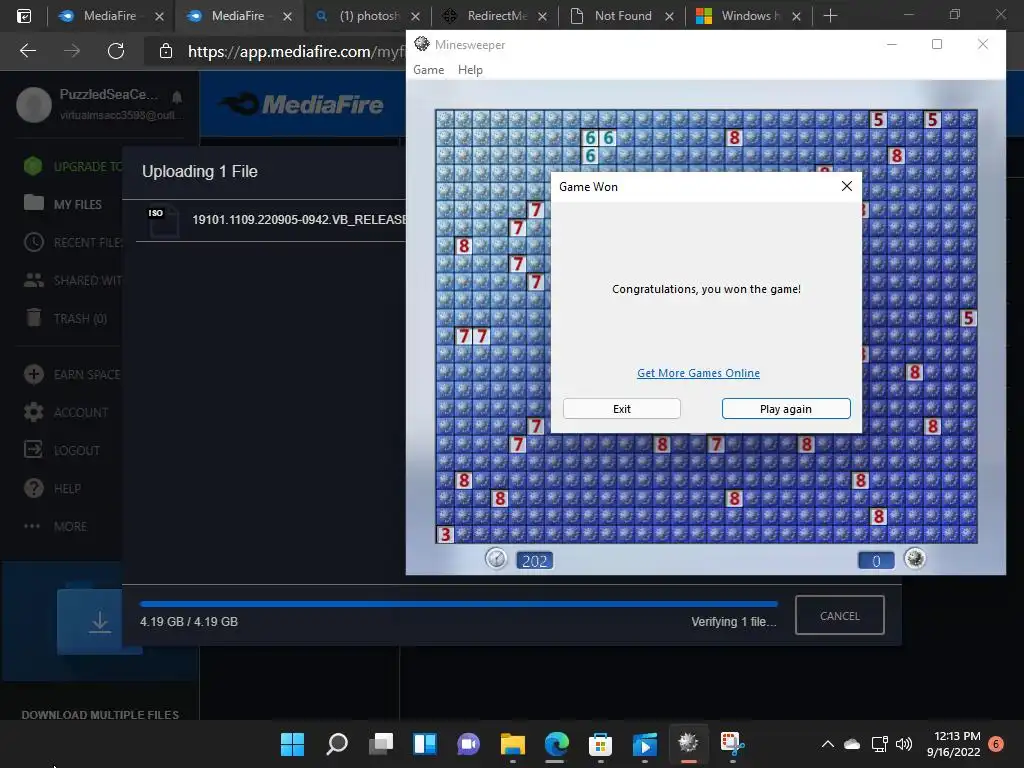Image resolution: width=1024 pixels, height=768 pixels.
Task: Open a new browser tab
Action: point(830,16)
